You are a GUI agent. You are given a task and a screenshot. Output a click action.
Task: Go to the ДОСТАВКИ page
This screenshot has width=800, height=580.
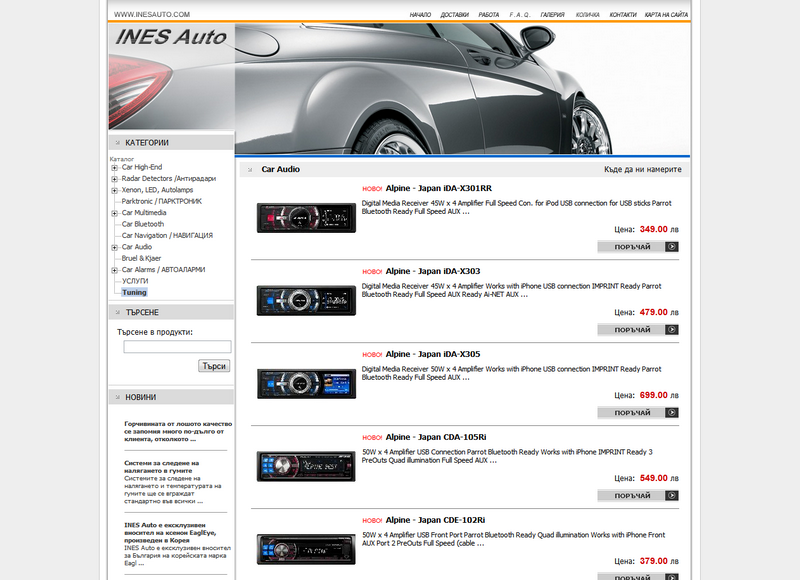(x=455, y=15)
